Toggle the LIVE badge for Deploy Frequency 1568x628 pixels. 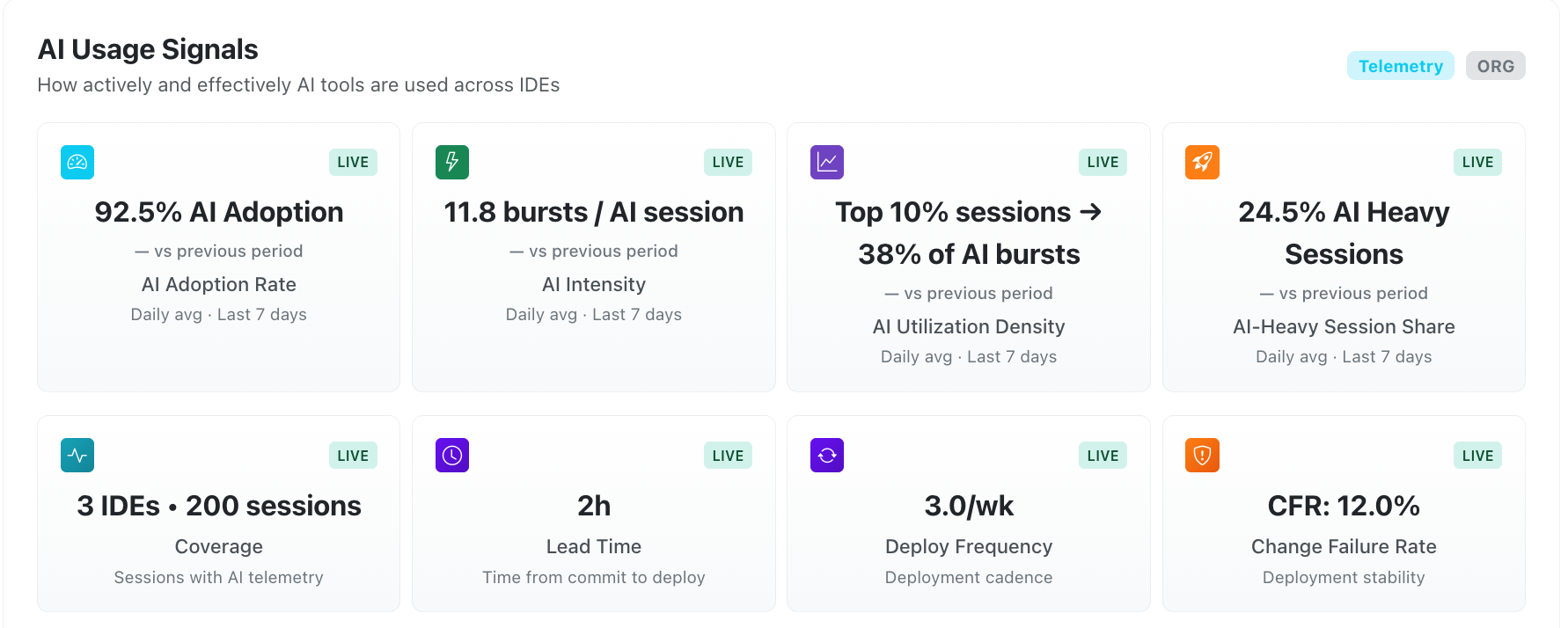pyautogui.click(x=1102, y=455)
